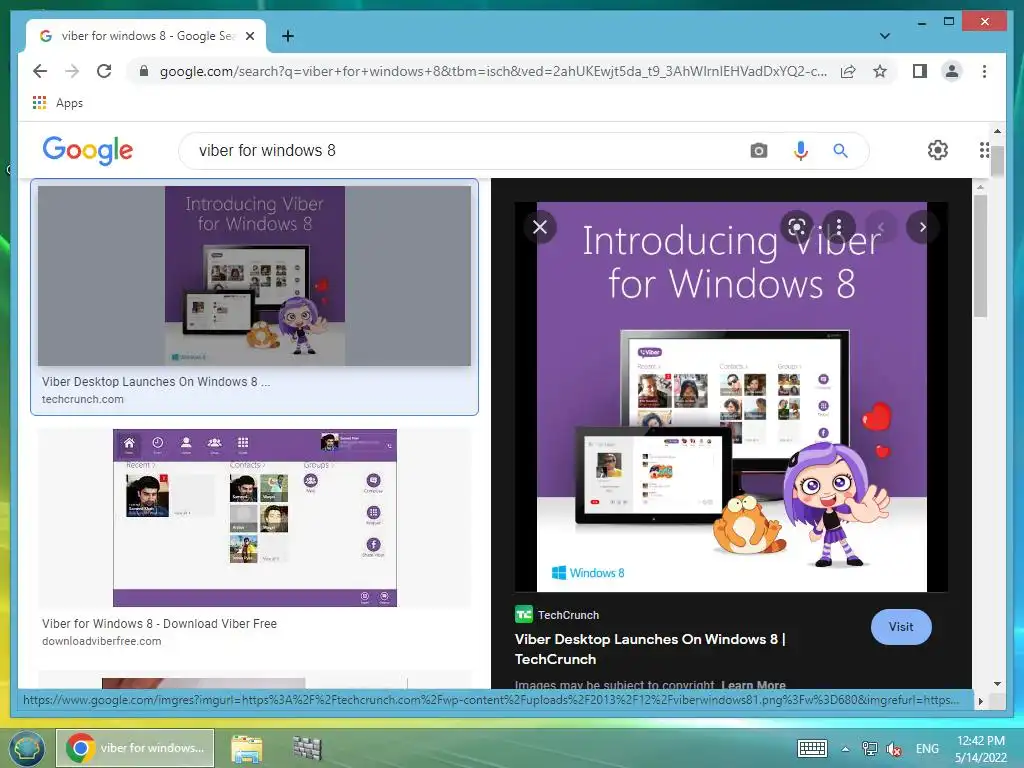Close the image preview panel
The height and width of the screenshot is (768, 1024).
point(540,227)
